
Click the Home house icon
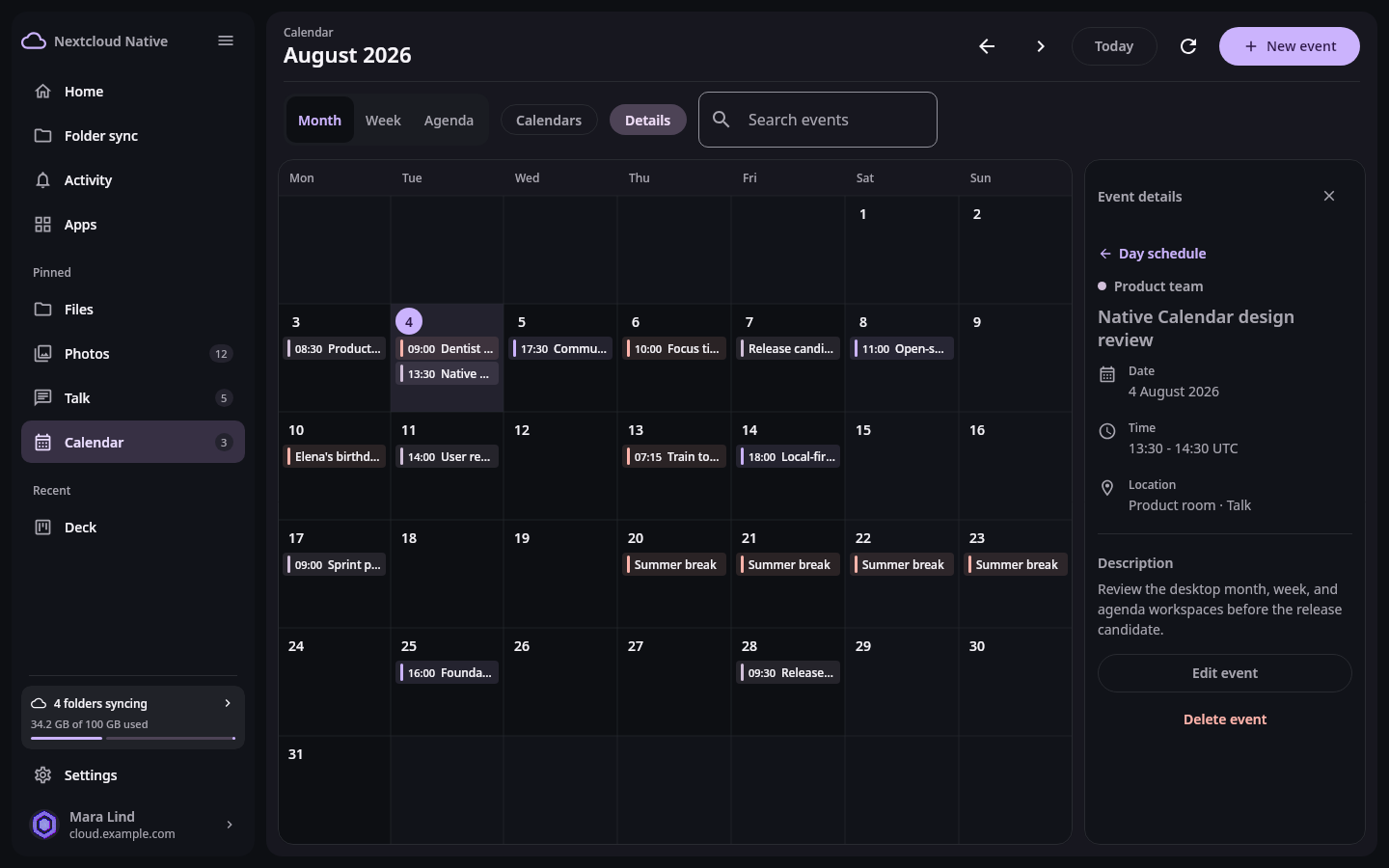[42, 92]
